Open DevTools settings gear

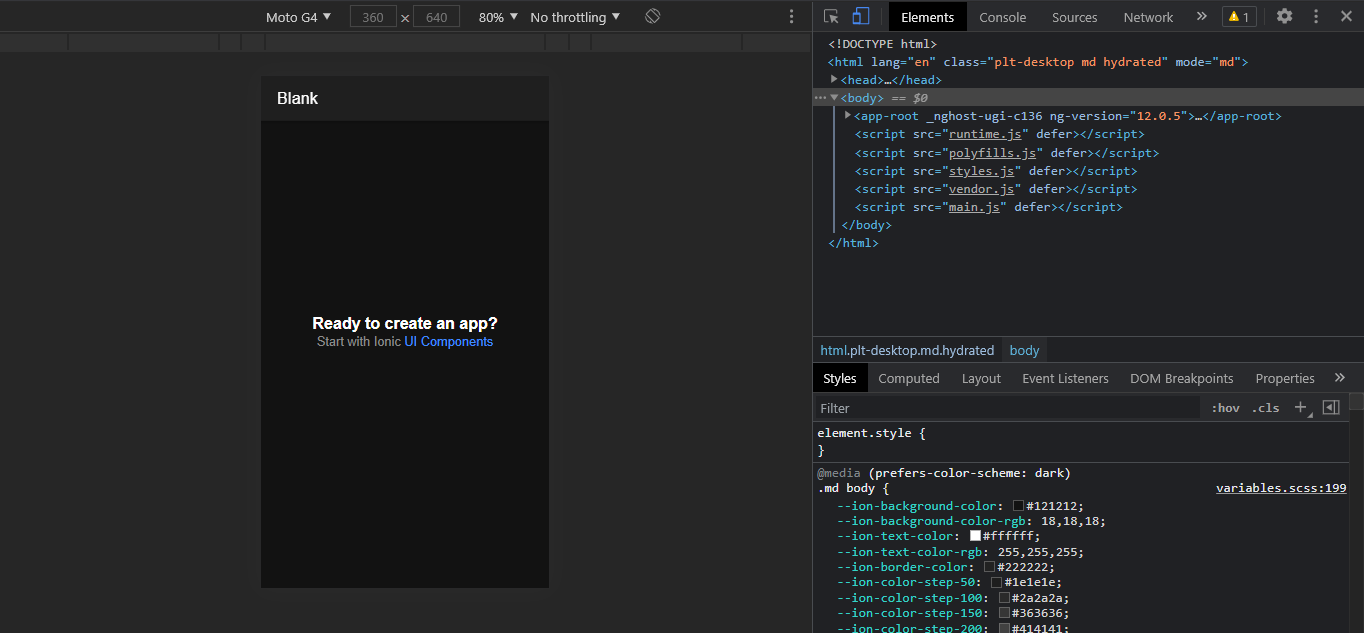1285,16
